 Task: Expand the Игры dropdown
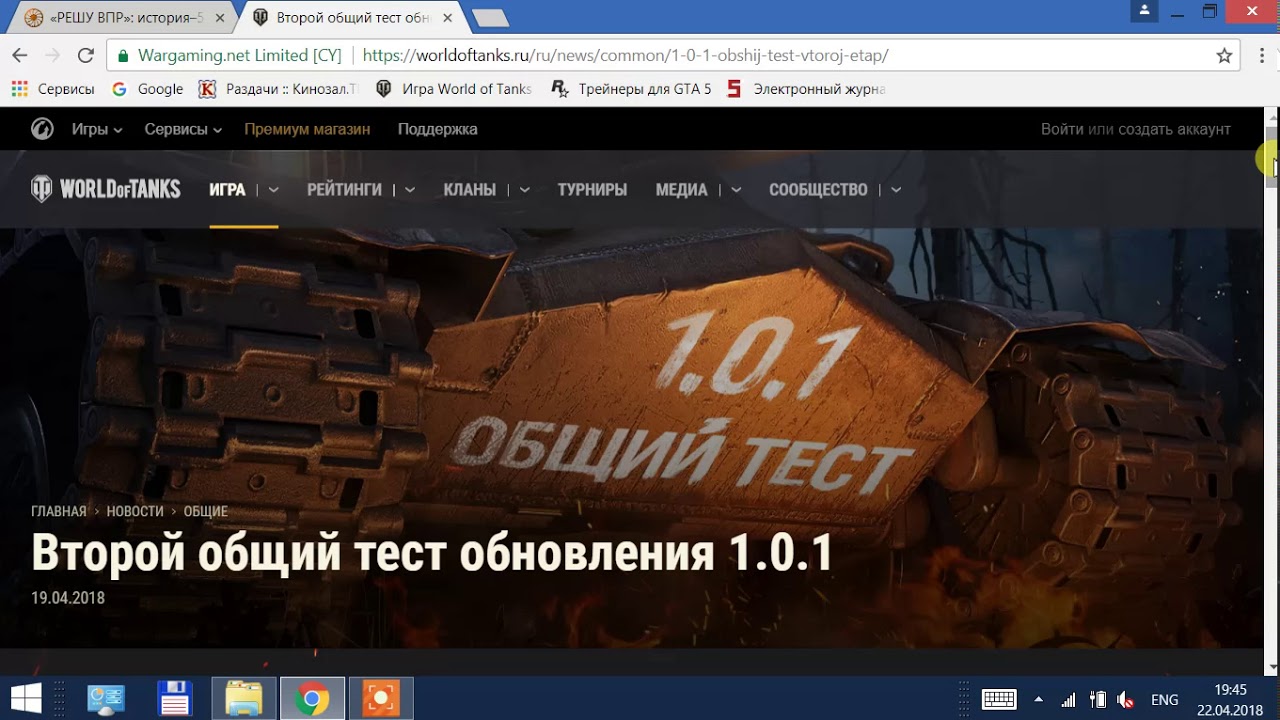pyautogui.click(x=97, y=129)
